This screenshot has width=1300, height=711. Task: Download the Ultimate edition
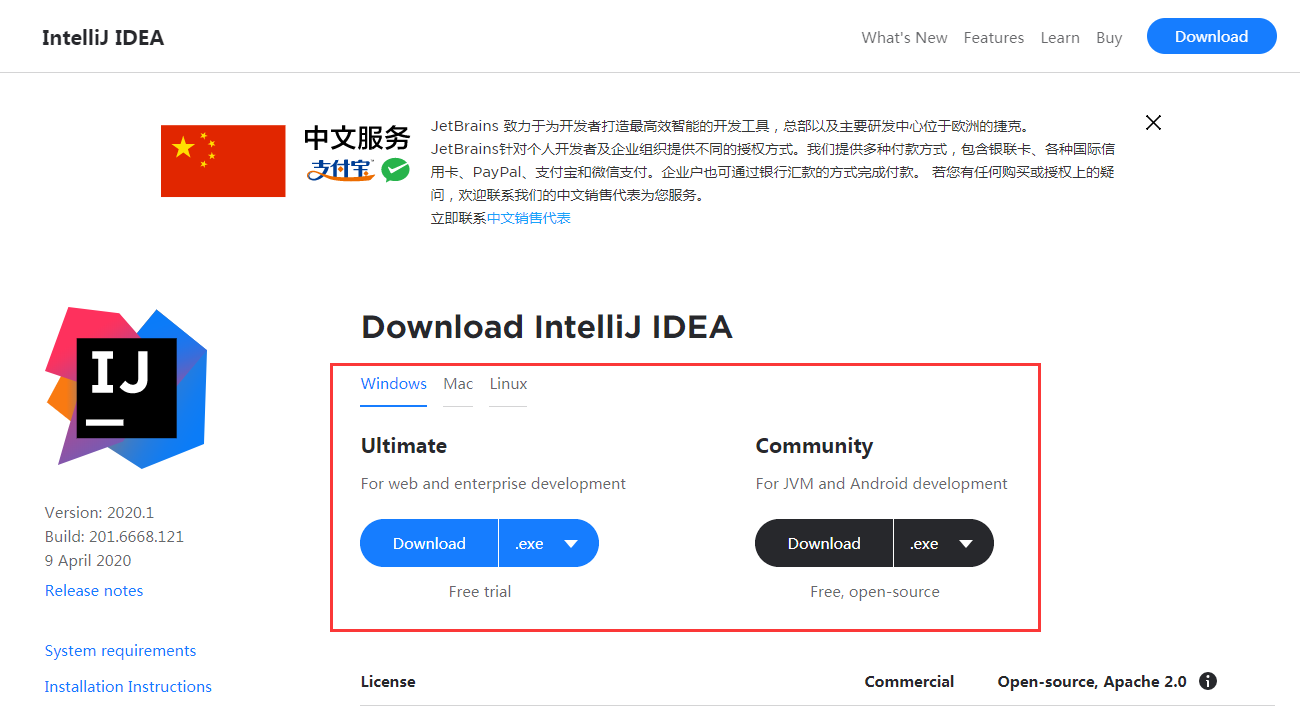[x=429, y=544]
